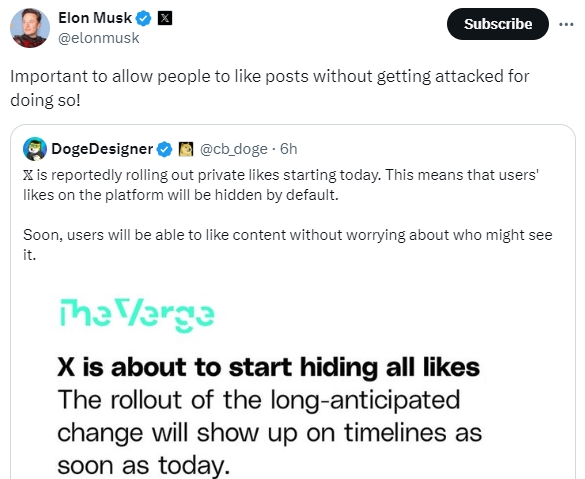Open headline 'X is about to start hiding all likes'
Image resolution: width=585 pixels, height=479 pixels.
(269, 367)
